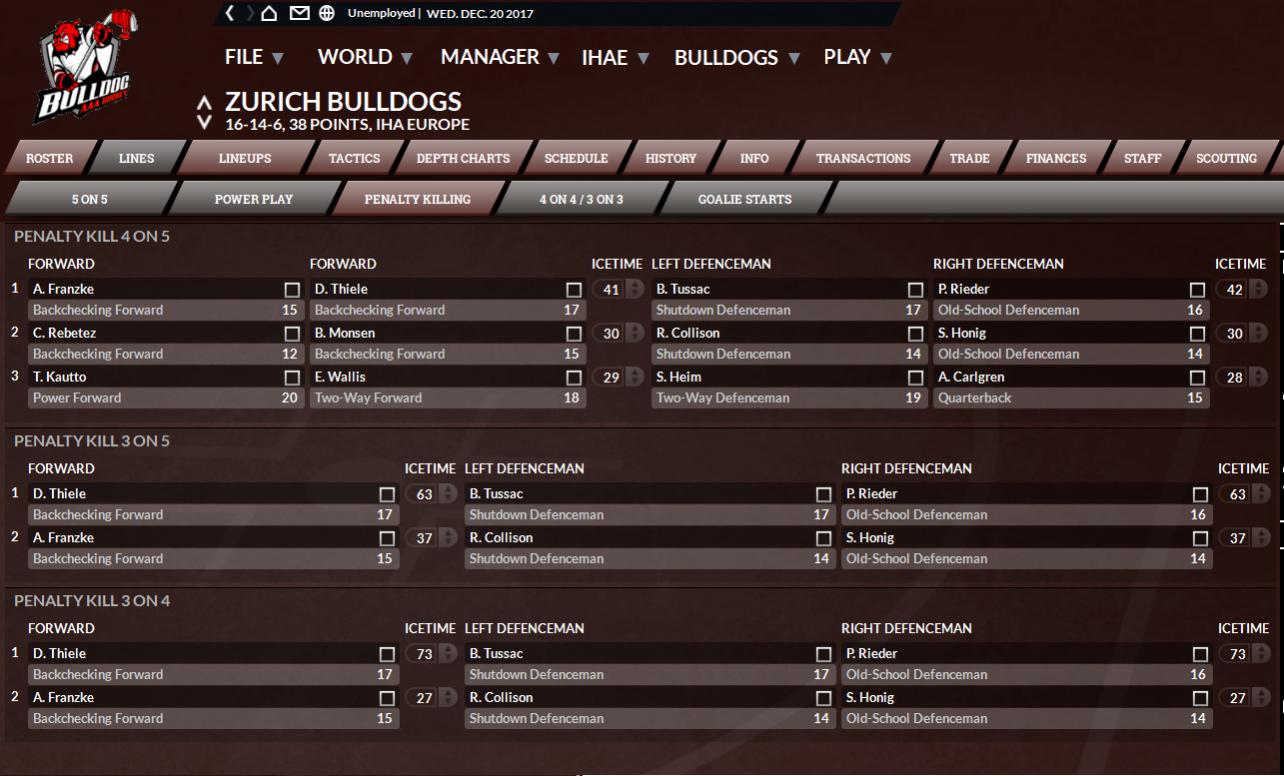Open the PLAY menu

coord(858,57)
